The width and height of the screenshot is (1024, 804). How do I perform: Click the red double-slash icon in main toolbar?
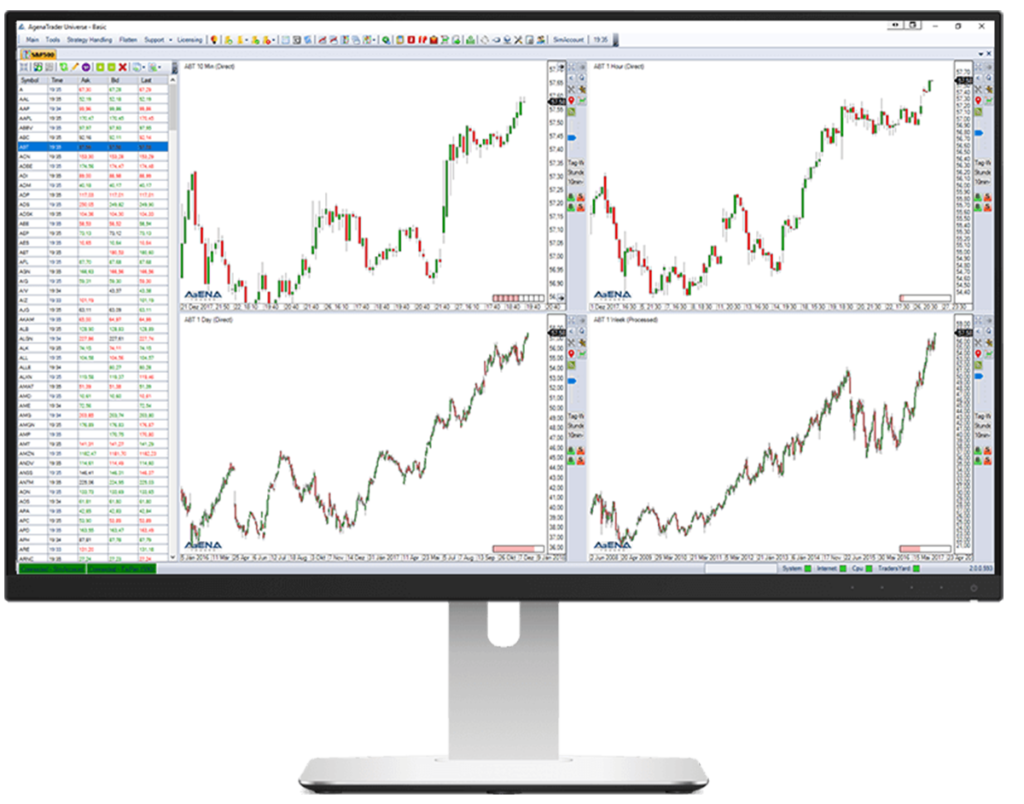click(423, 40)
